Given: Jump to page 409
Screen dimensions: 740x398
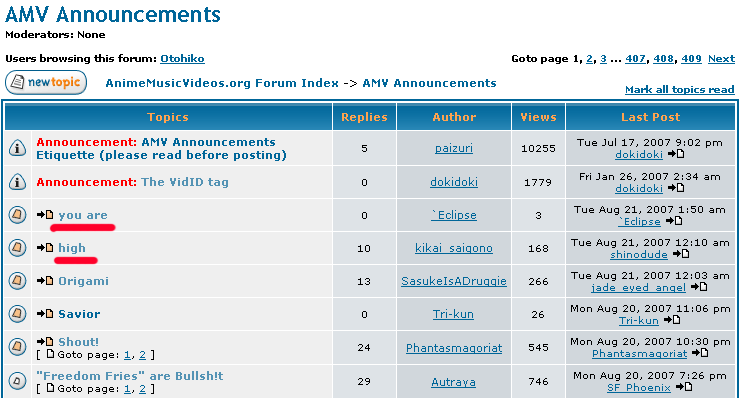Looking at the screenshot, I should 691,59.
